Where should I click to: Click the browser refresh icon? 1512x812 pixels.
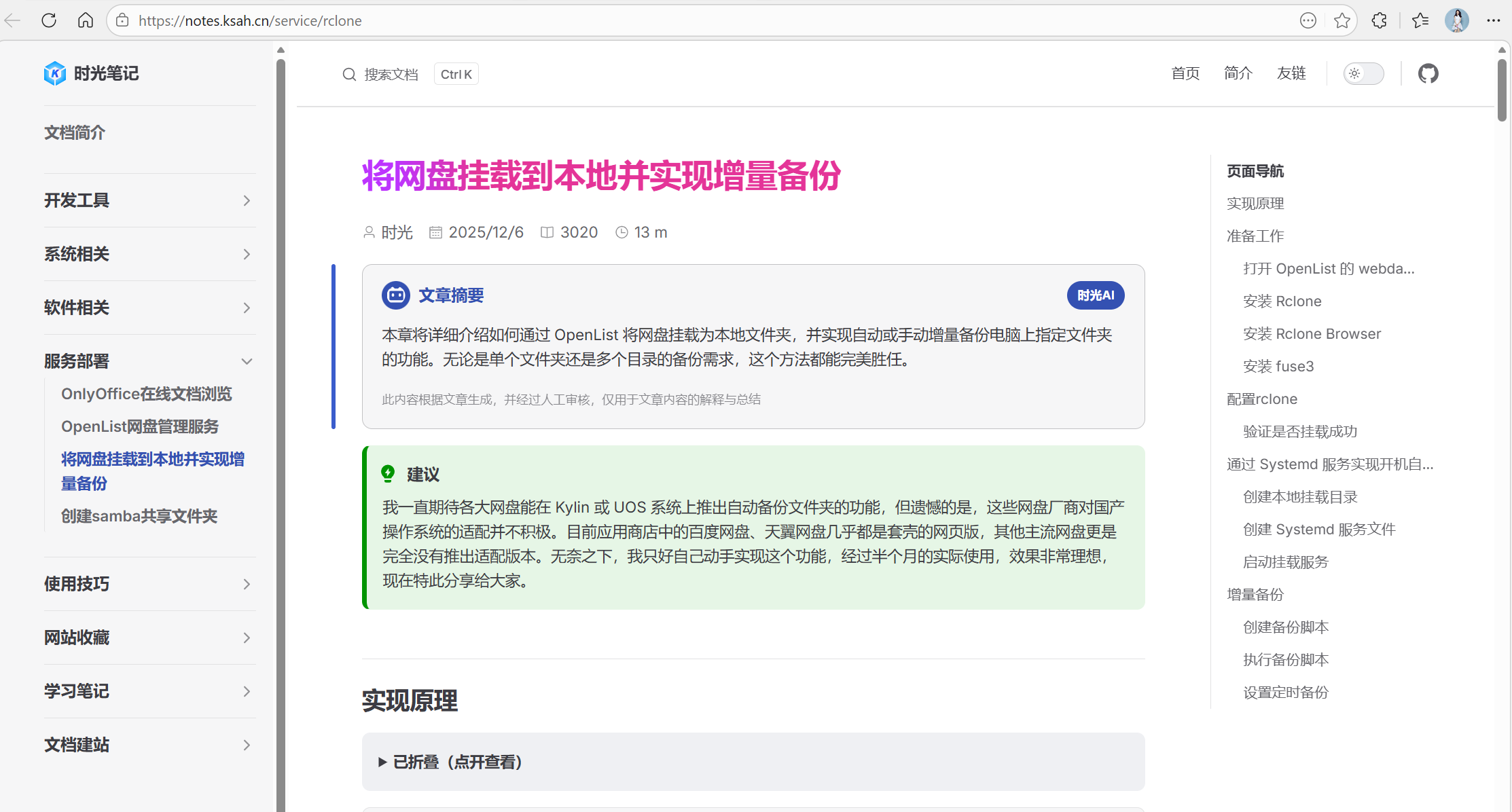(x=49, y=20)
